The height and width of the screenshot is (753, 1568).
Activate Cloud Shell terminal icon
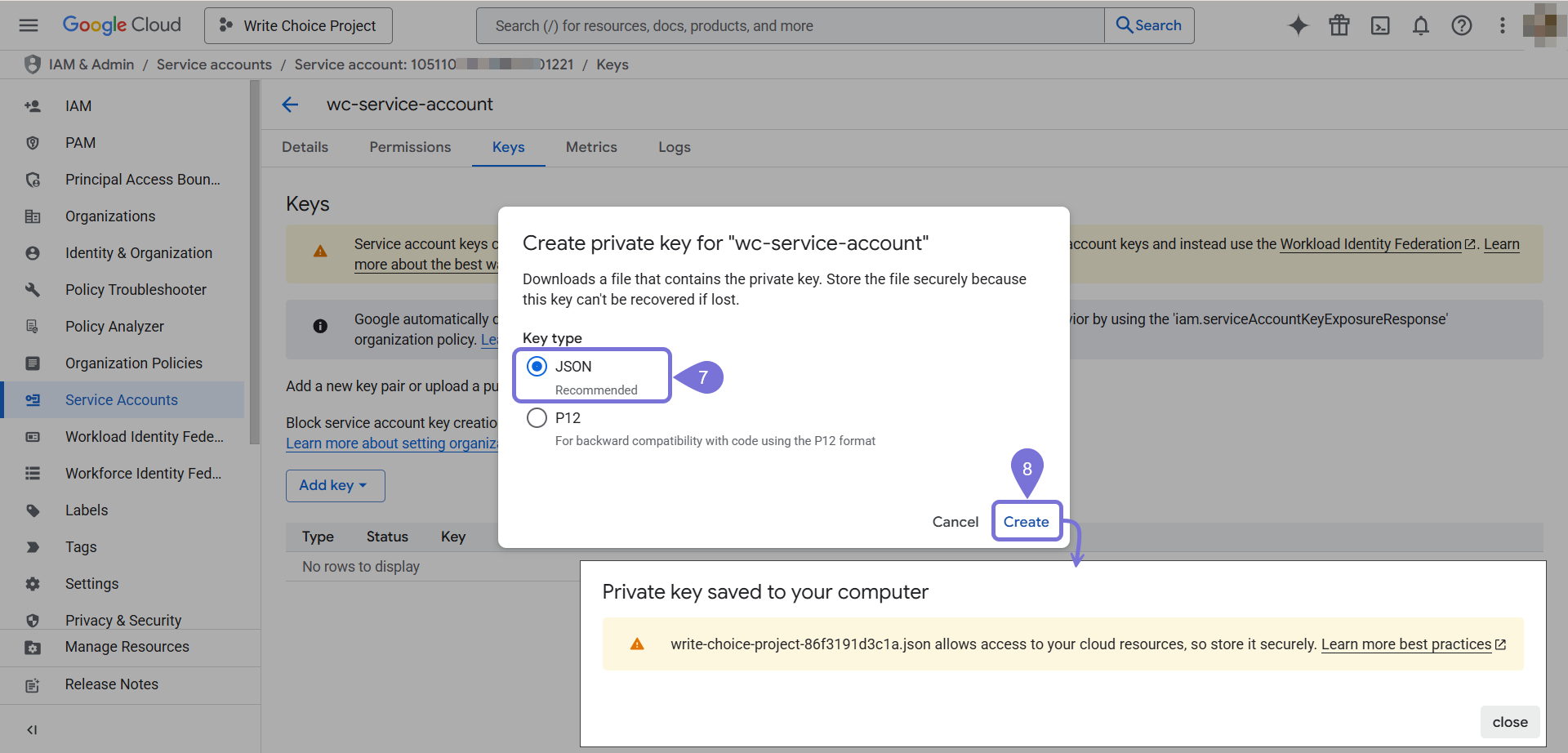click(x=1379, y=25)
